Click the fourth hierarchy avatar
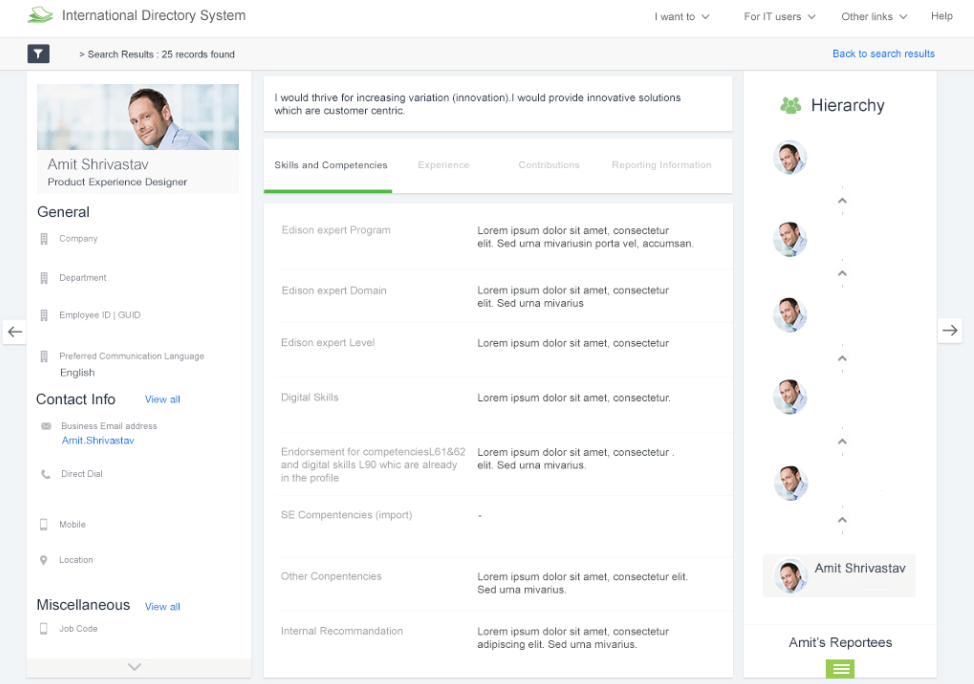This screenshot has width=974, height=684. coord(790,397)
